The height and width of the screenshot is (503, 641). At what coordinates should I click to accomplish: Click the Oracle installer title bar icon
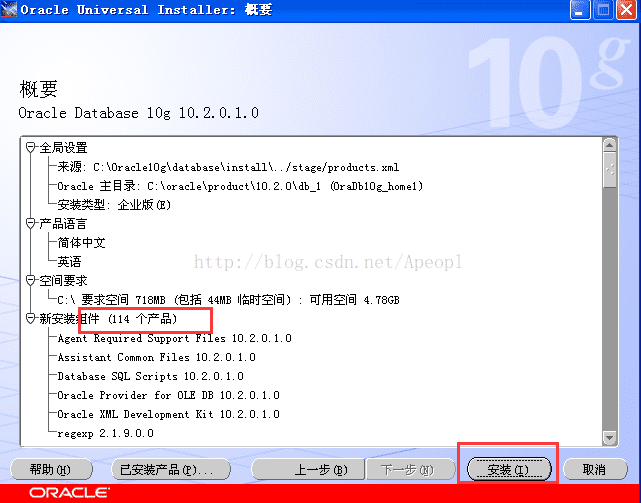point(9,9)
